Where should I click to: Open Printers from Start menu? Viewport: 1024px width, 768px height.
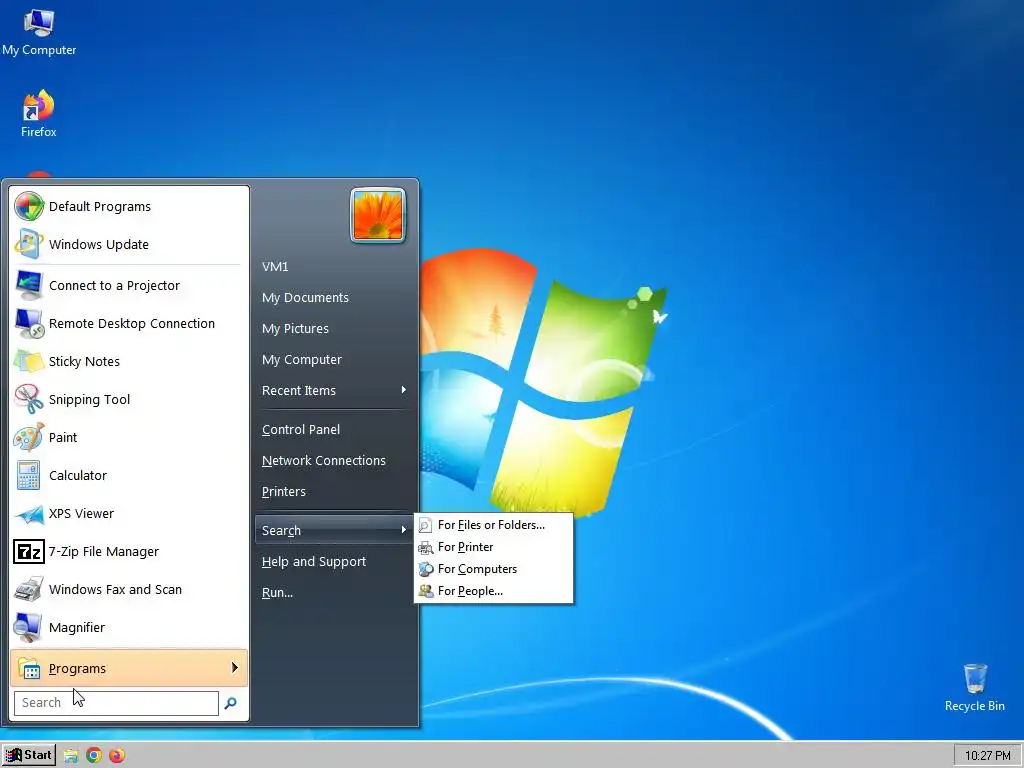(283, 491)
